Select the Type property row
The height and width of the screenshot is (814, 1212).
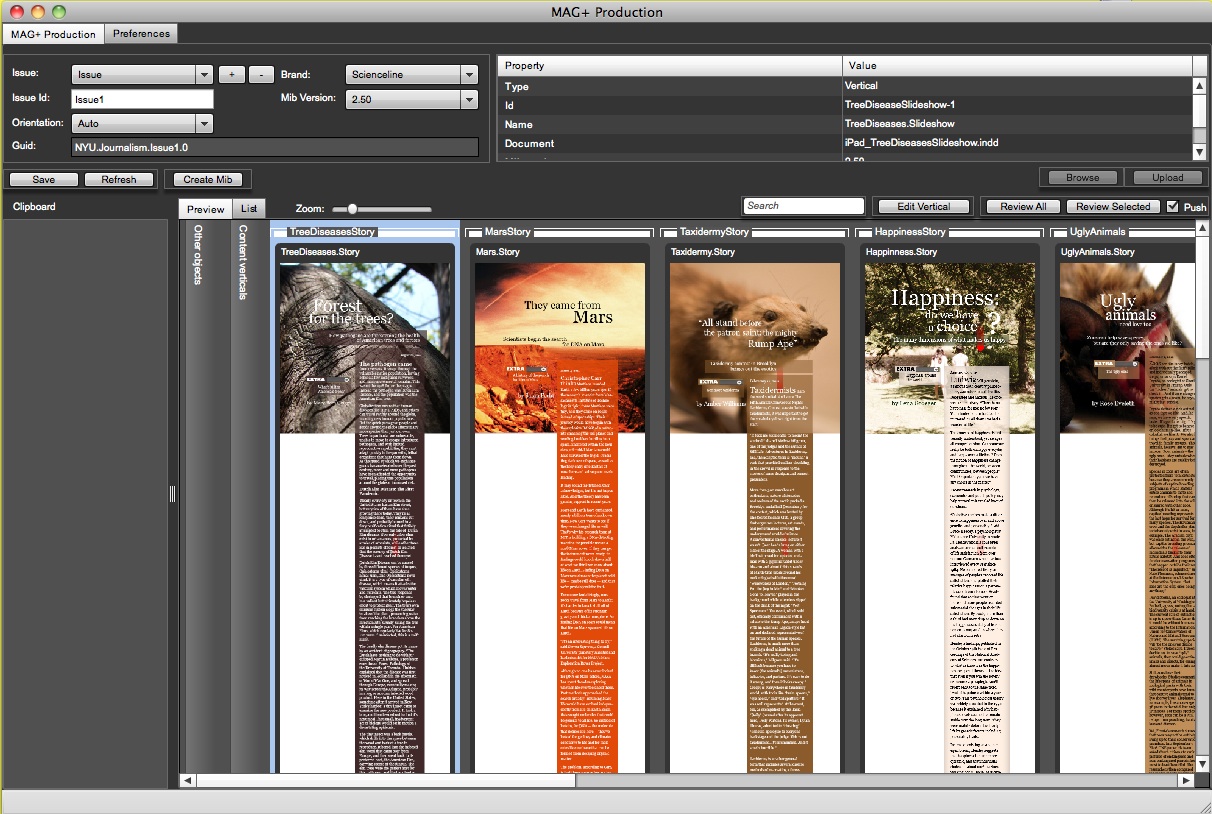(845, 86)
